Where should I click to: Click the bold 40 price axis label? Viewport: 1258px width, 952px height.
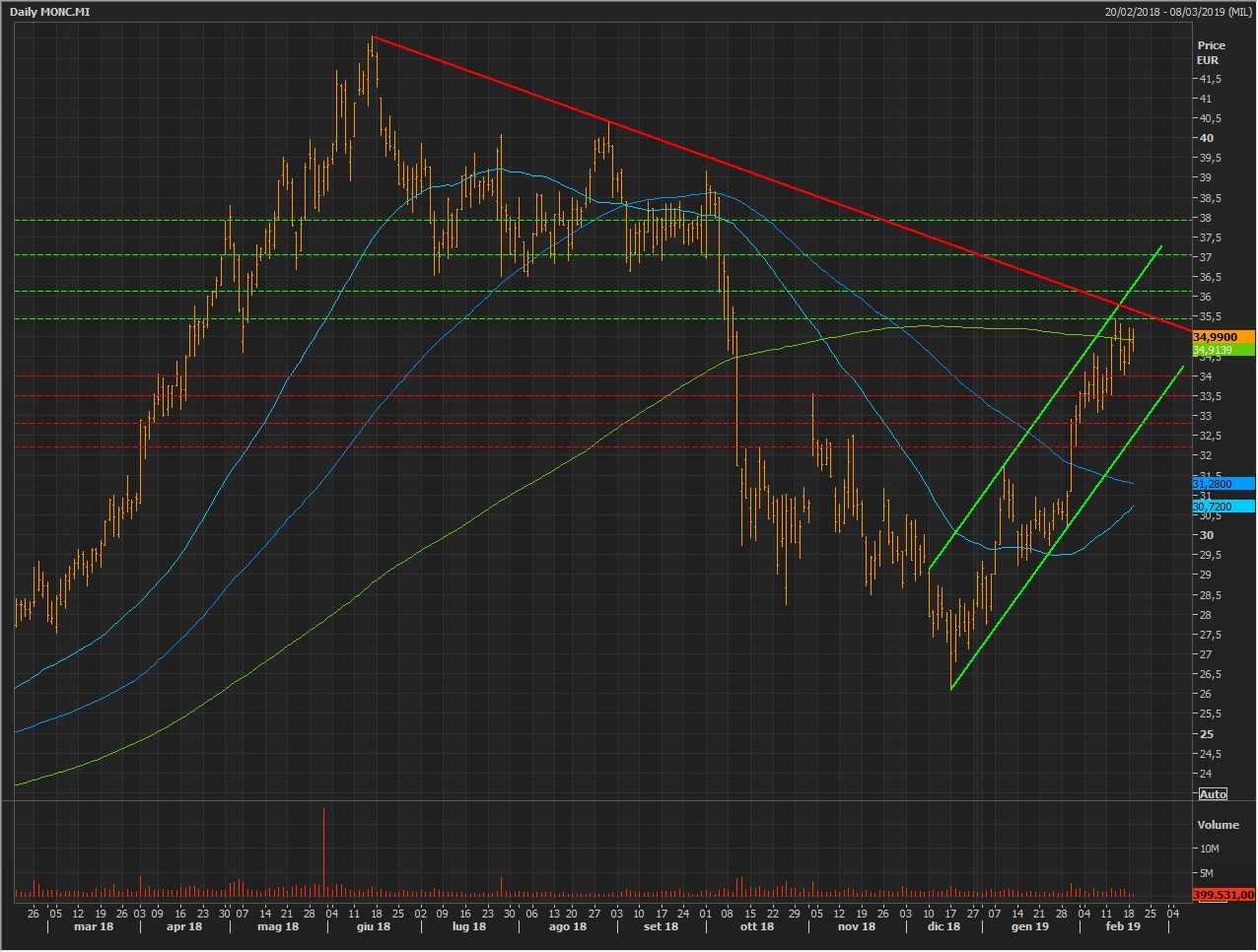click(1206, 138)
